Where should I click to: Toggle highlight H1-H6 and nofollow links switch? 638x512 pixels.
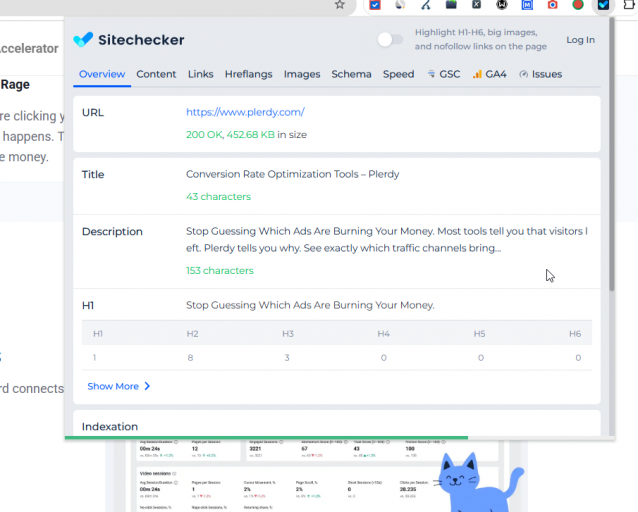click(390, 39)
